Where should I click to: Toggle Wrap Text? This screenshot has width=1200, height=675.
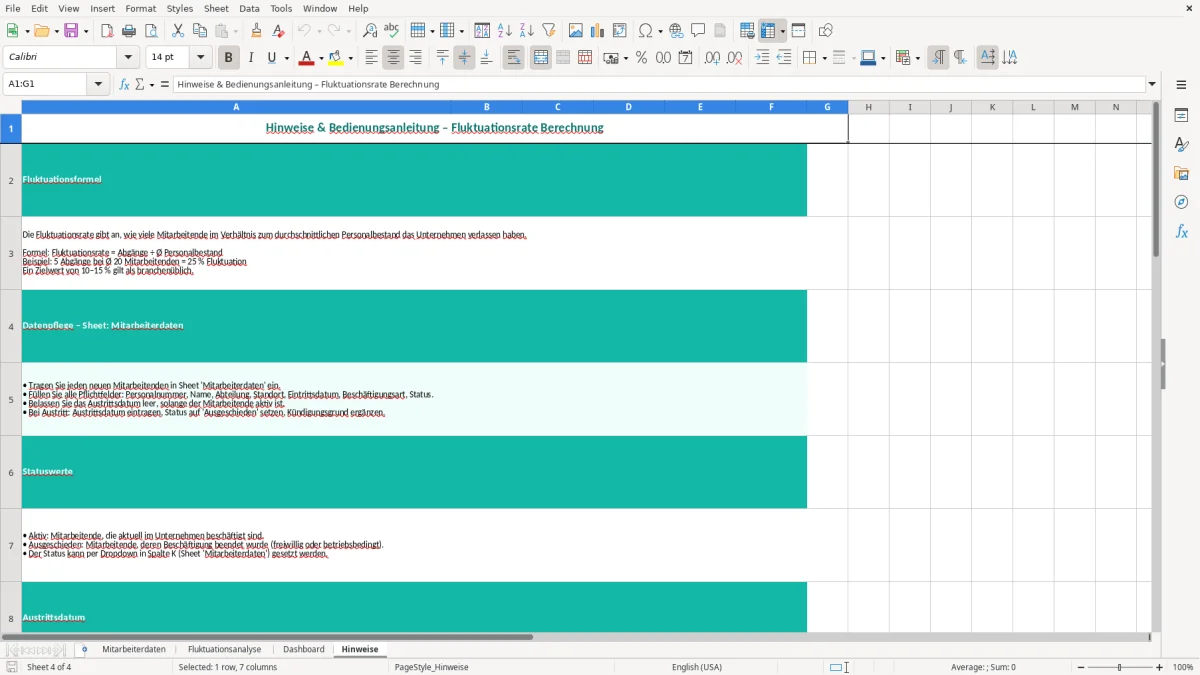513,58
